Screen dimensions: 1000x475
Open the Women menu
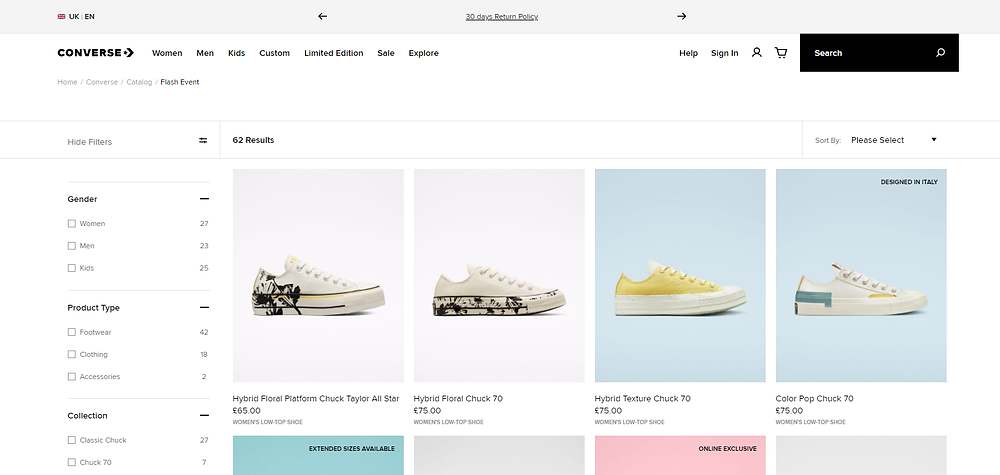pos(167,53)
